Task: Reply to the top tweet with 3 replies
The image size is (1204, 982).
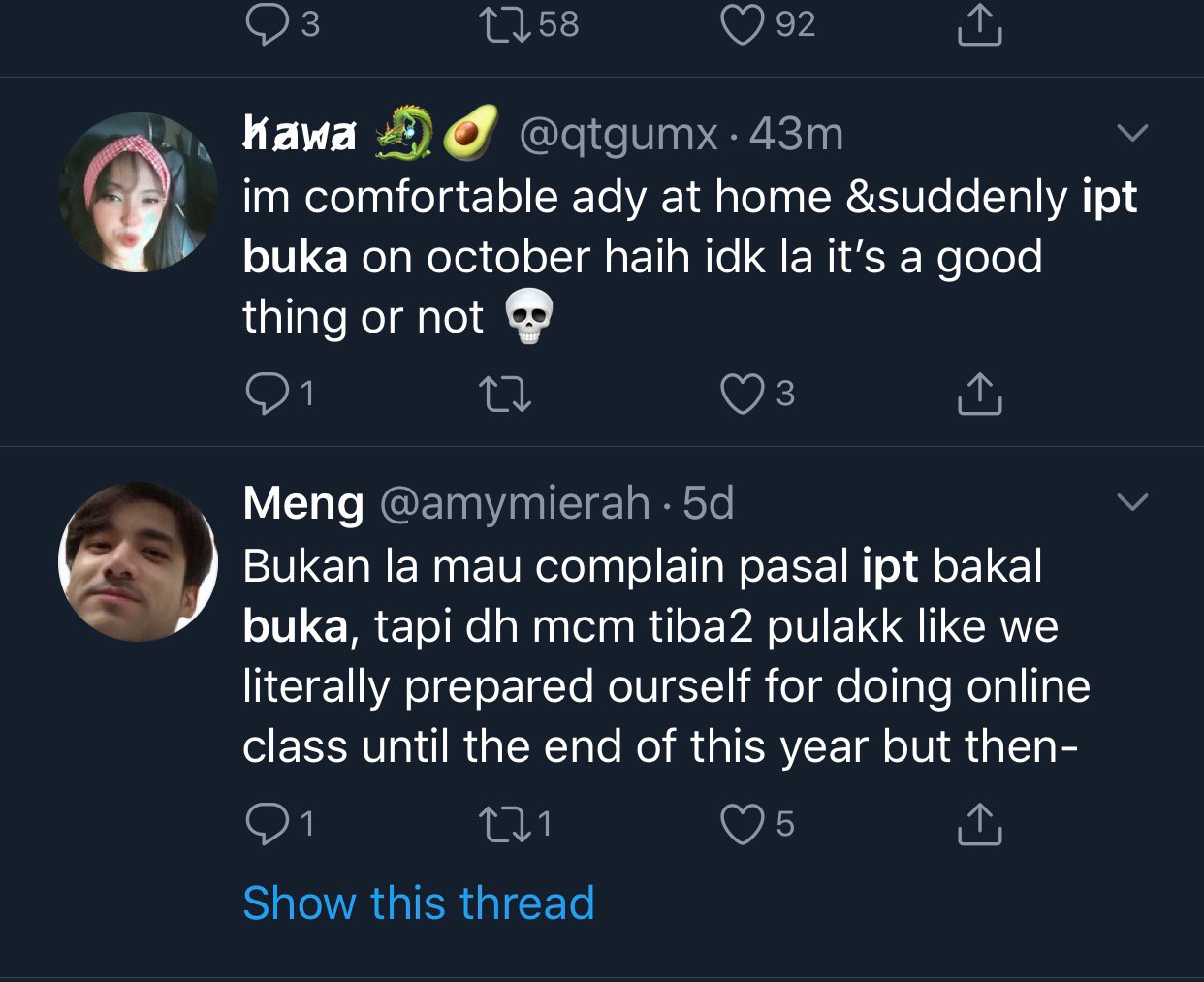Action: pos(264,24)
